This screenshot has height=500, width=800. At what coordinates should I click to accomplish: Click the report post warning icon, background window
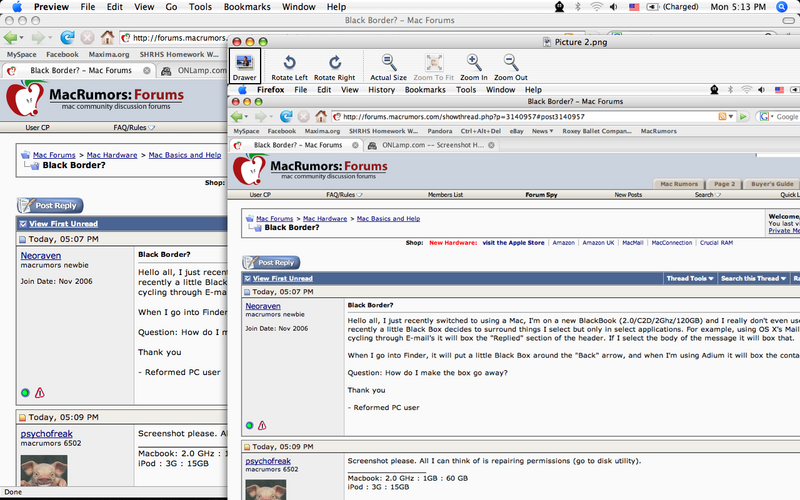(x=40, y=393)
